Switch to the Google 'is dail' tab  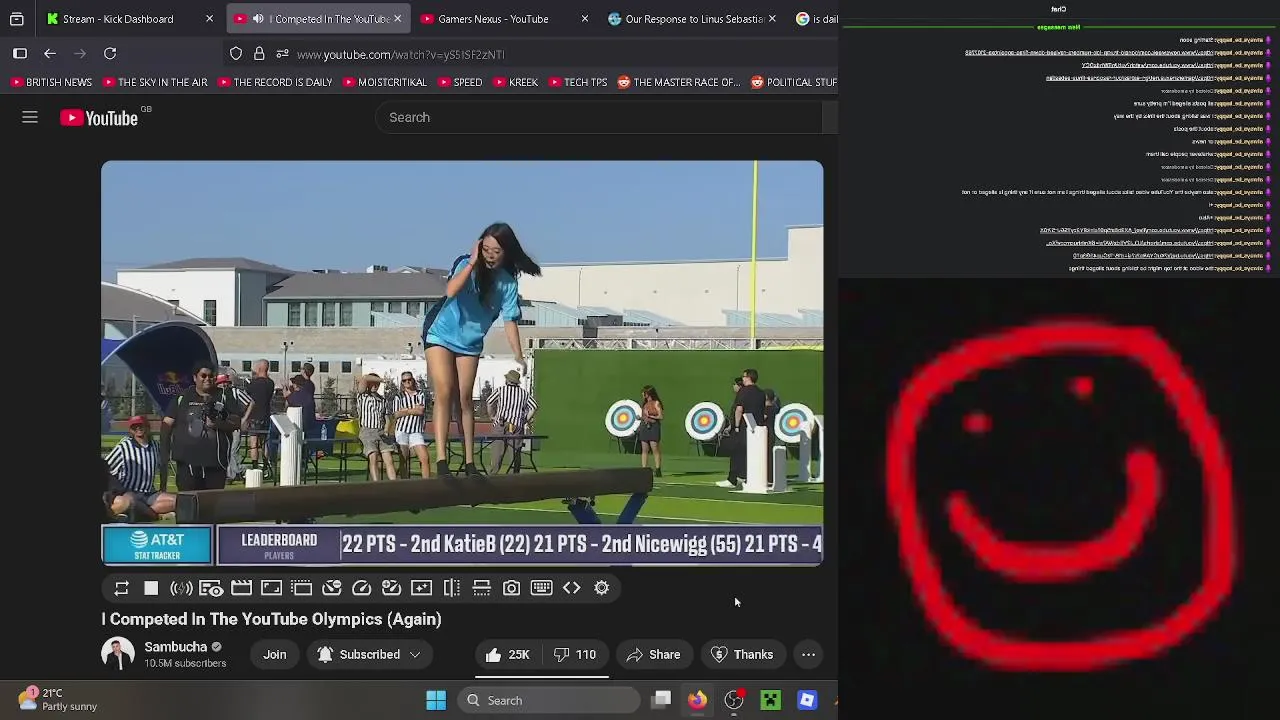tap(816, 19)
